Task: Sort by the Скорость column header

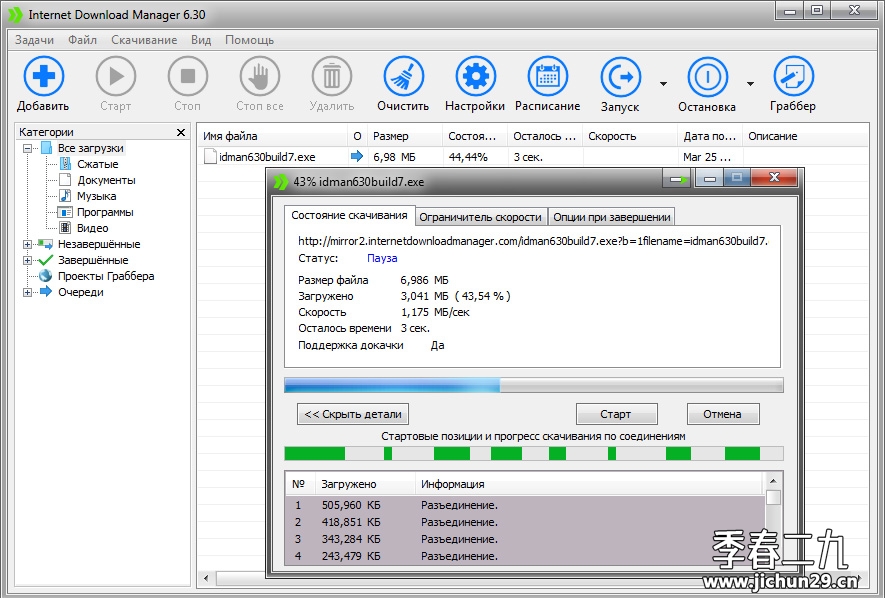Action: click(x=629, y=136)
